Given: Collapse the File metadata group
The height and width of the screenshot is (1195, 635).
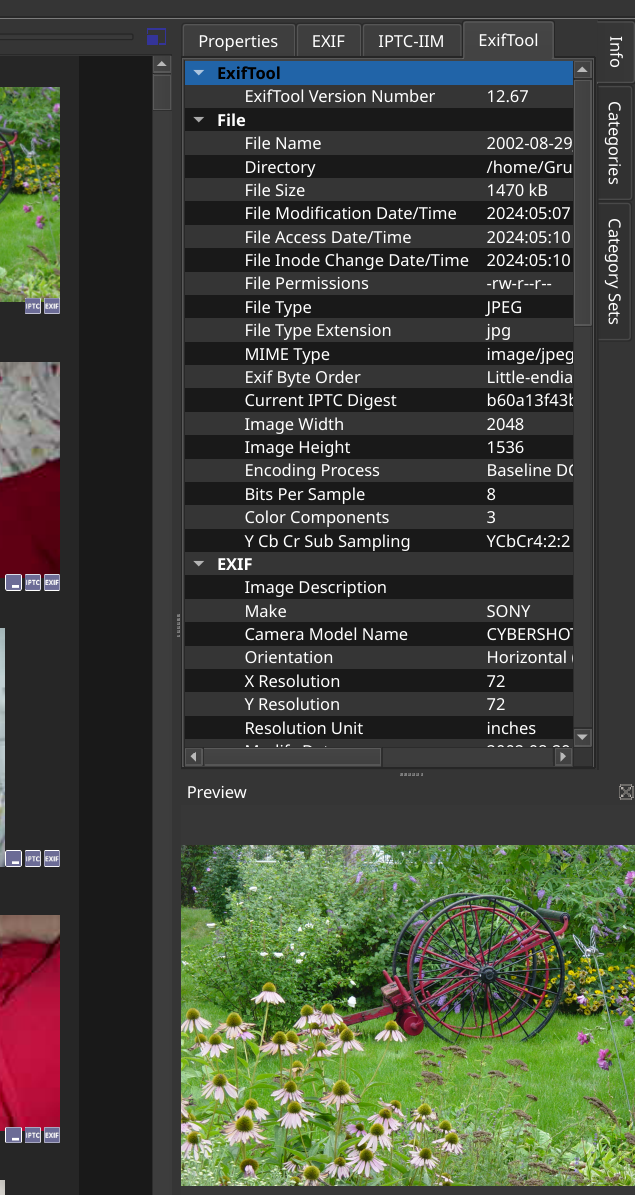Looking at the screenshot, I should click(x=199, y=120).
